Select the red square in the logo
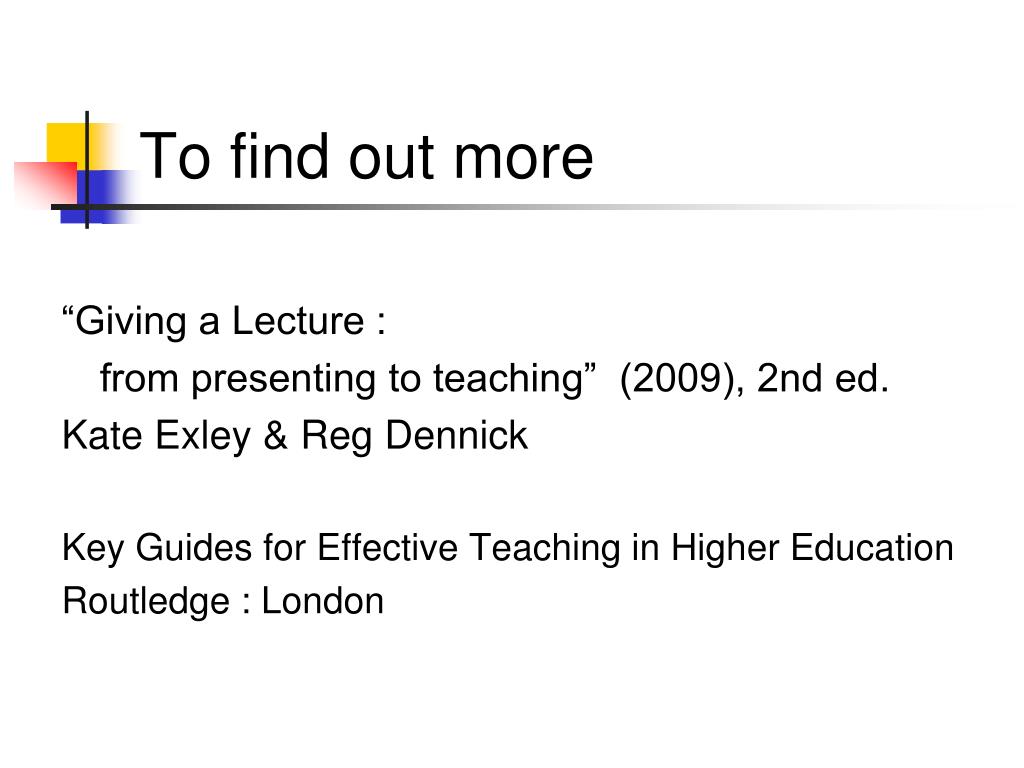 coord(46,182)
